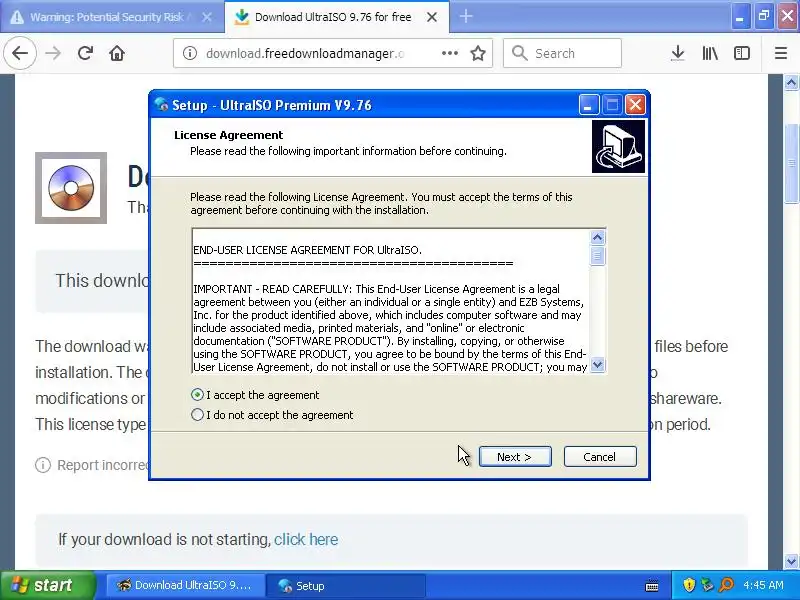Click the security shield tray icon
800x600 pixels.
pyautogui.click(x=689, y=585)
